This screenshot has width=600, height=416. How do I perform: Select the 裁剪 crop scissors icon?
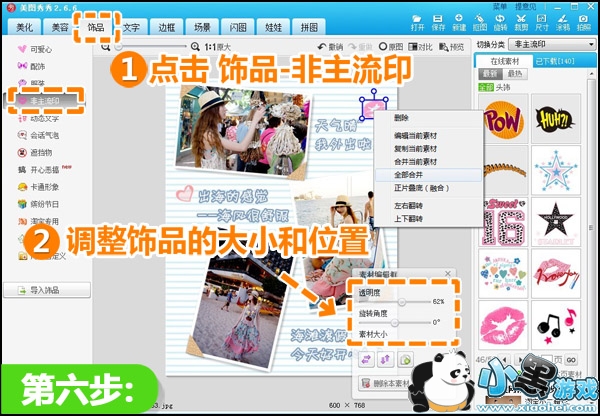(521, 22)
